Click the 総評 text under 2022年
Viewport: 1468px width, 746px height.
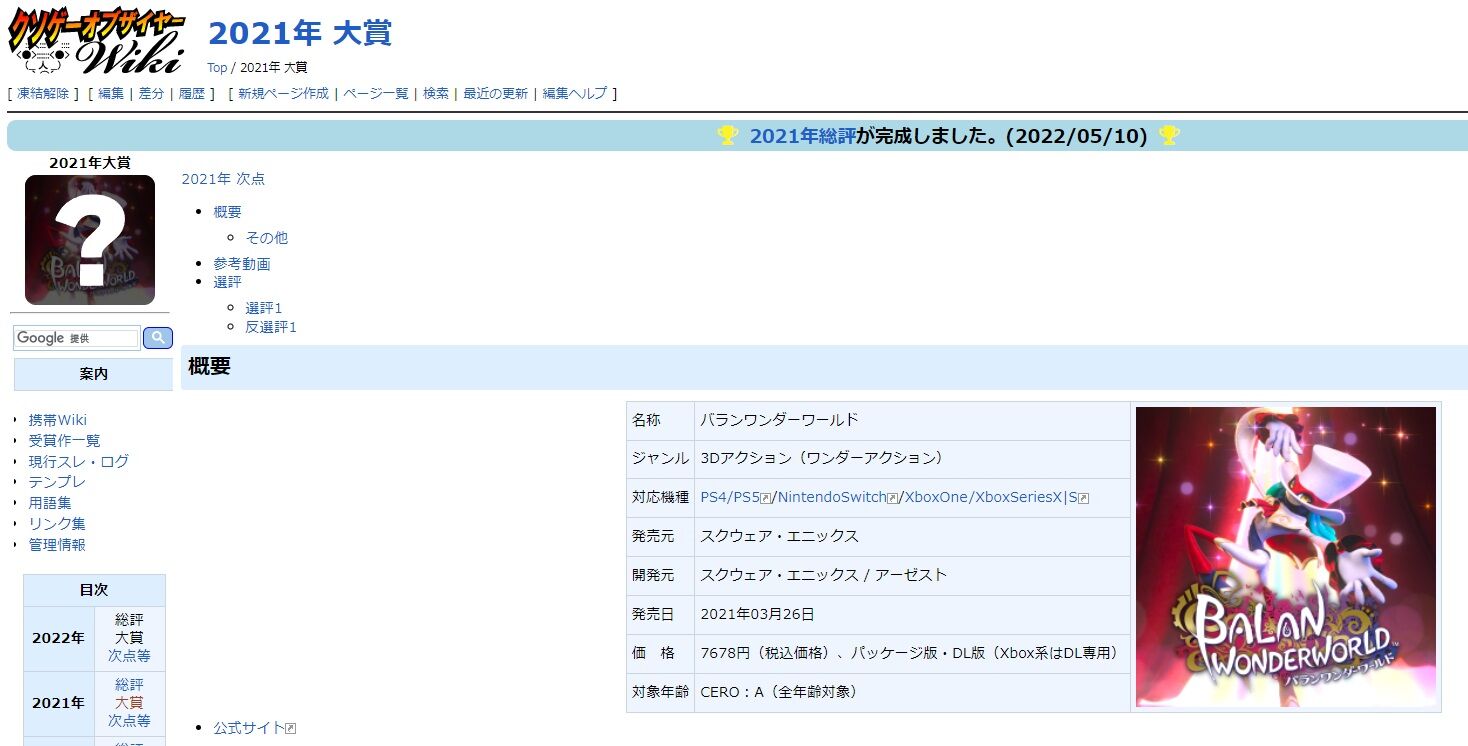pyautogui.click(x=129, y=620)
